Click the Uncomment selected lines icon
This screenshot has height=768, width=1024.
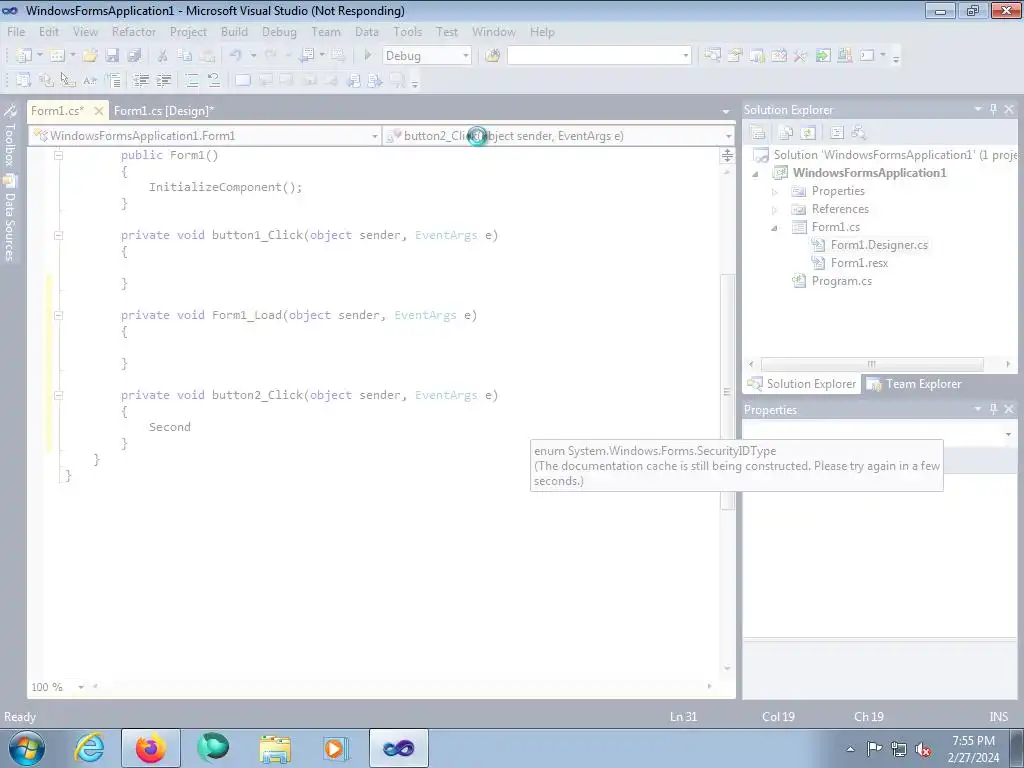[x=214, y=80]
